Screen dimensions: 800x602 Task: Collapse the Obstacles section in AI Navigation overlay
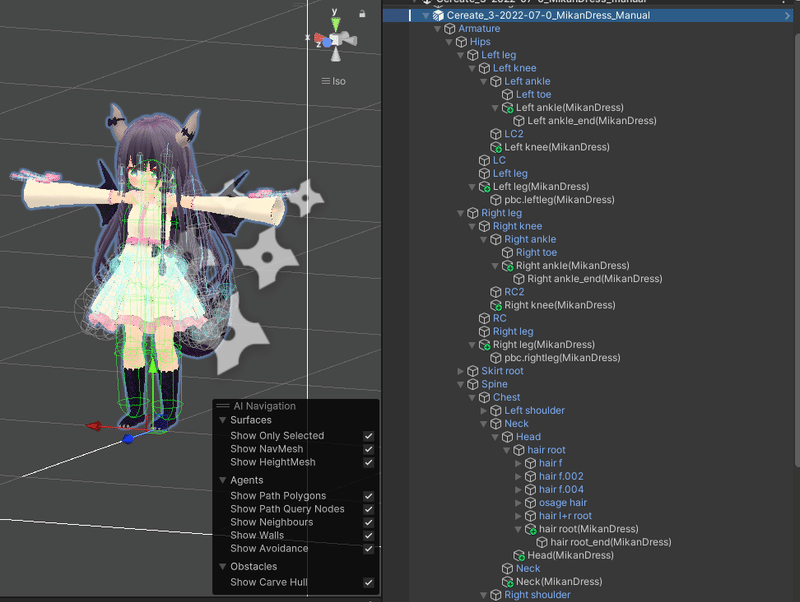point(222,566)
